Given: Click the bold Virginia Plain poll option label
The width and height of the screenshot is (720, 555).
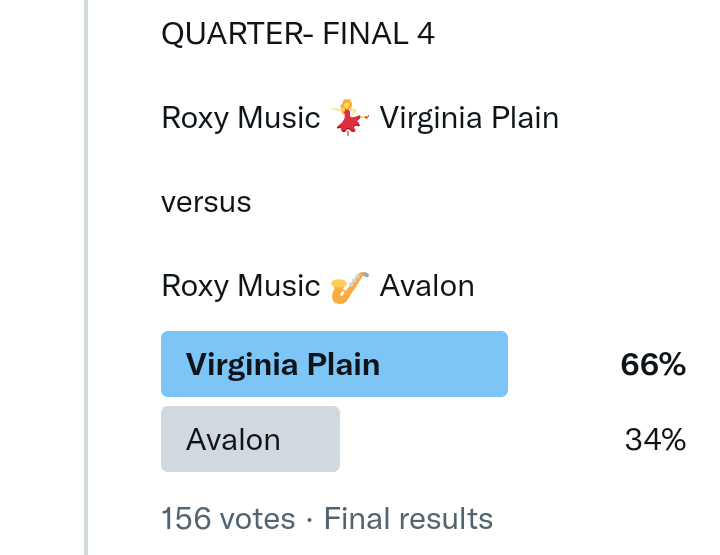Looking at the screenshot, I should click(x=283, y=364).
